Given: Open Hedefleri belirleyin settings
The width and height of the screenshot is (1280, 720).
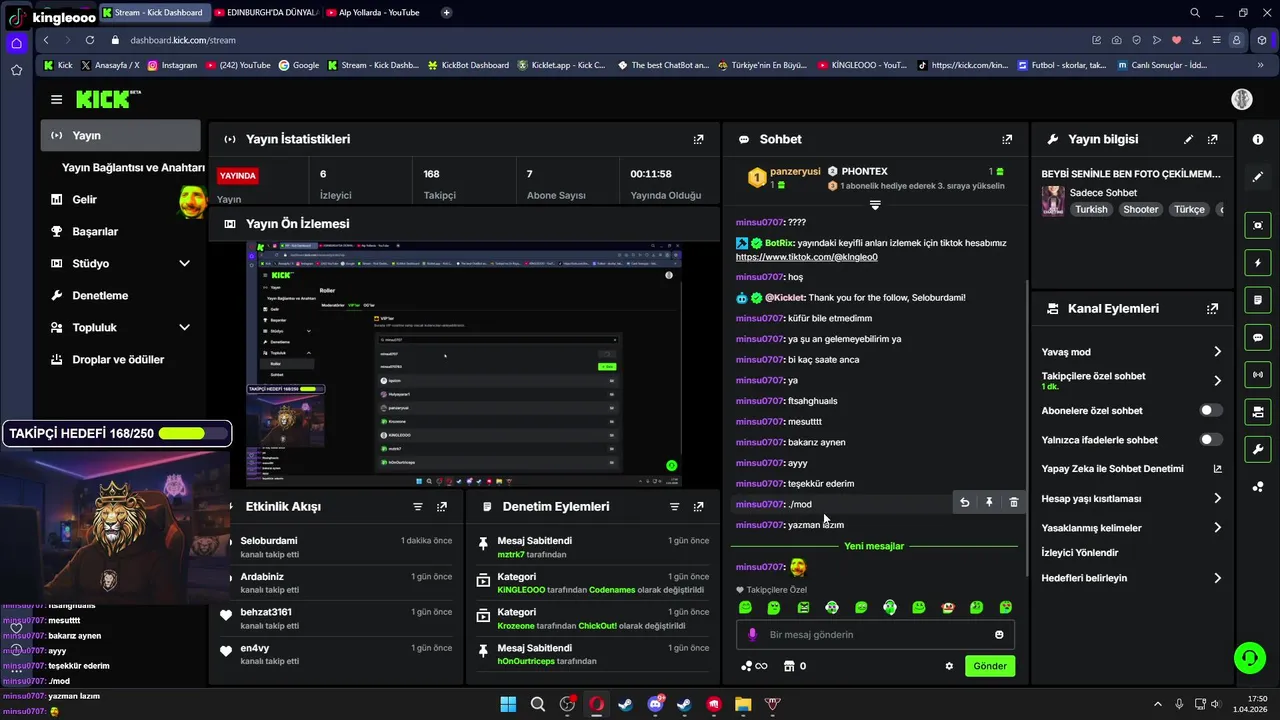Looking at the screenshot, I should pos(1132,578).
